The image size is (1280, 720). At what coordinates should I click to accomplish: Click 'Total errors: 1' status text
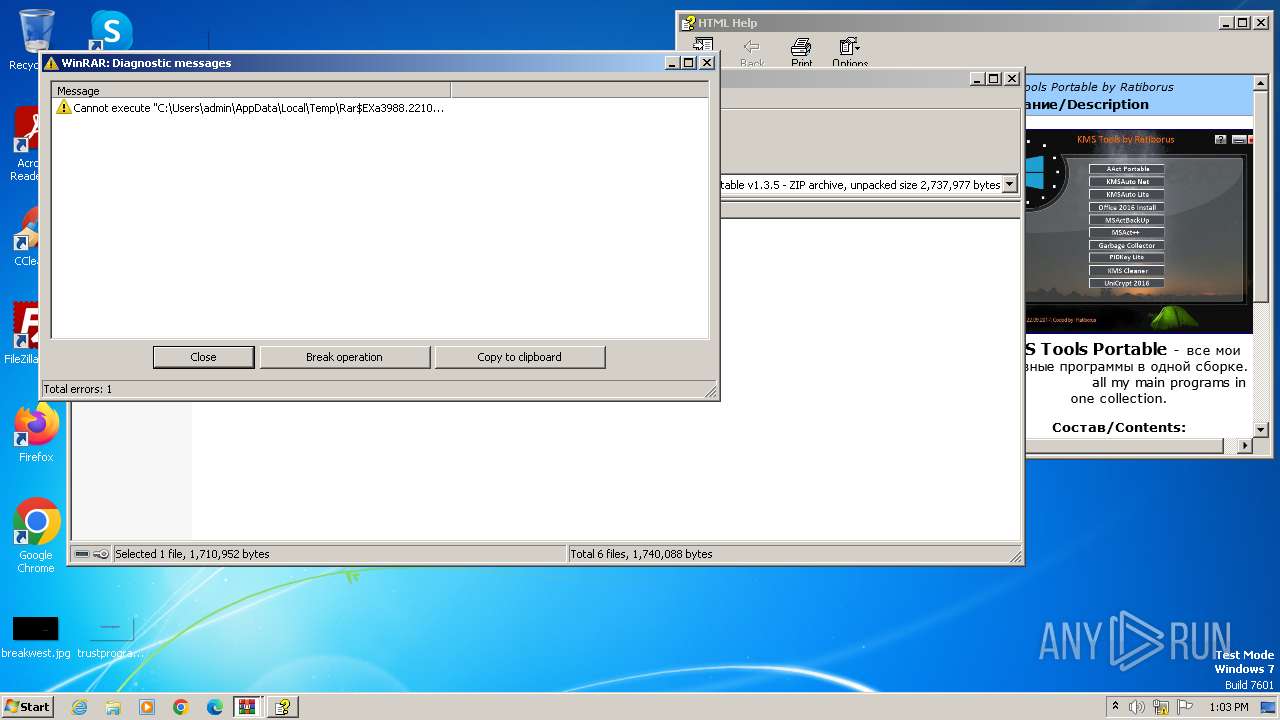coord(78,389)
